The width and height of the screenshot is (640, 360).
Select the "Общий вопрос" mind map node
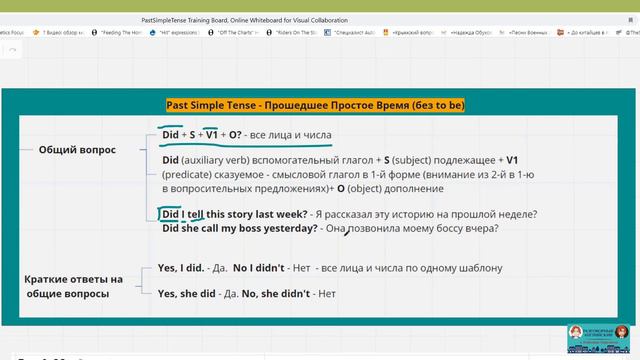click(77, 150)
